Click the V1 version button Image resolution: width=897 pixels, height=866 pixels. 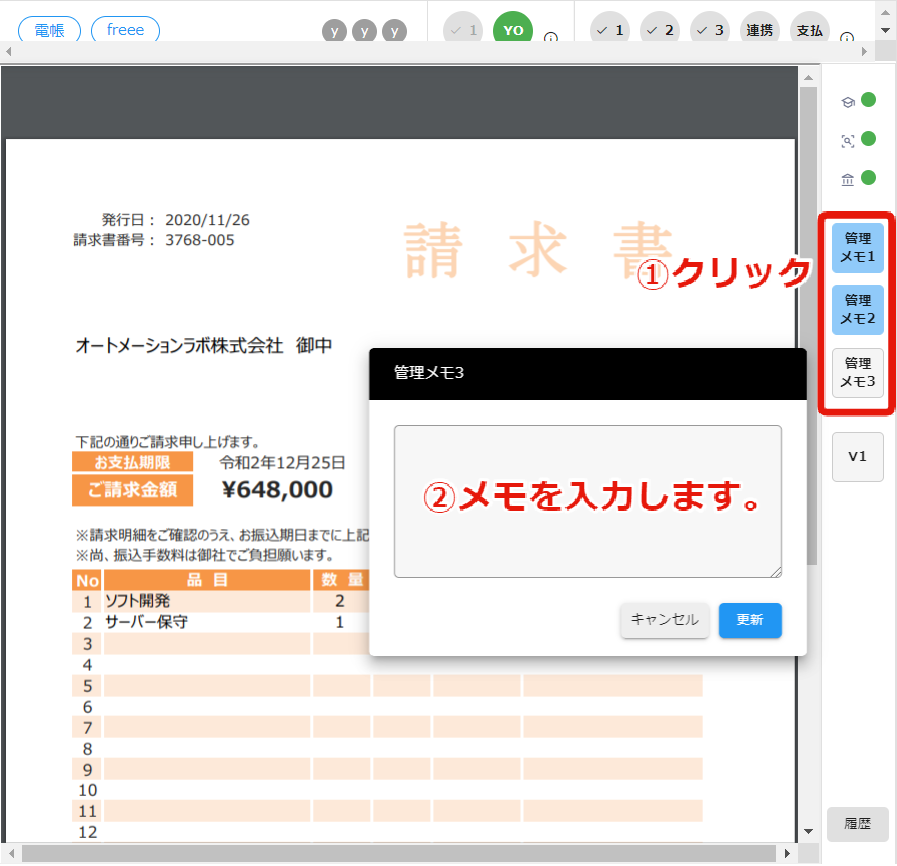point(858,456)
